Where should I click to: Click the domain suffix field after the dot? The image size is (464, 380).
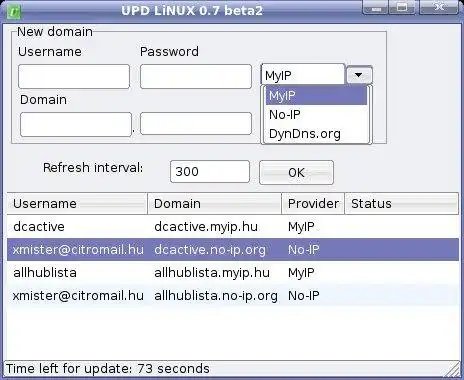click(196, 124)
